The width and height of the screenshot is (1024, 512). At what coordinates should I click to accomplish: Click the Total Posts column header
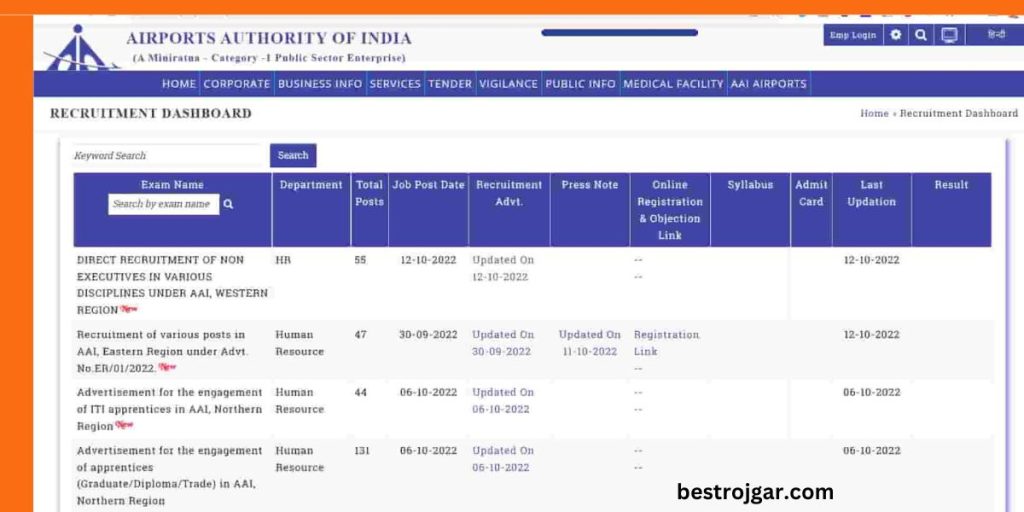coord(370,193)
